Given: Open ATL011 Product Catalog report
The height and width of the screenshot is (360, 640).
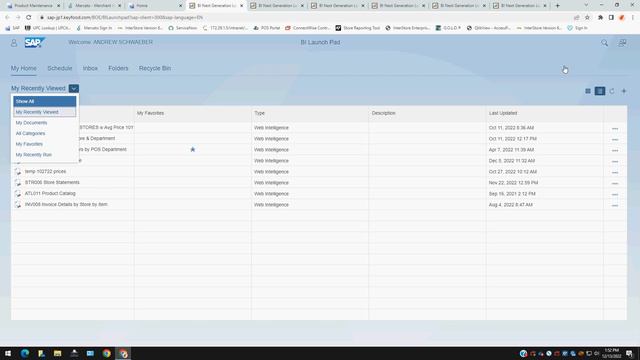Looking at the screenshot, I should tap(50, 193).
